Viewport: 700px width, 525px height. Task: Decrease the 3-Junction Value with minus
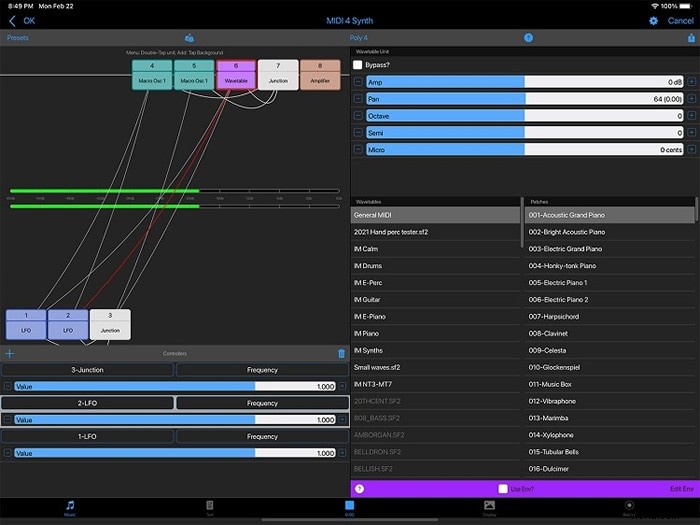(8, 386)
